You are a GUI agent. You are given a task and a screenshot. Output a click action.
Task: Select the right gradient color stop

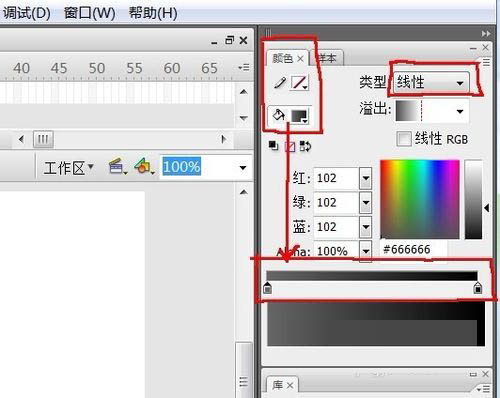coord(478,288)
